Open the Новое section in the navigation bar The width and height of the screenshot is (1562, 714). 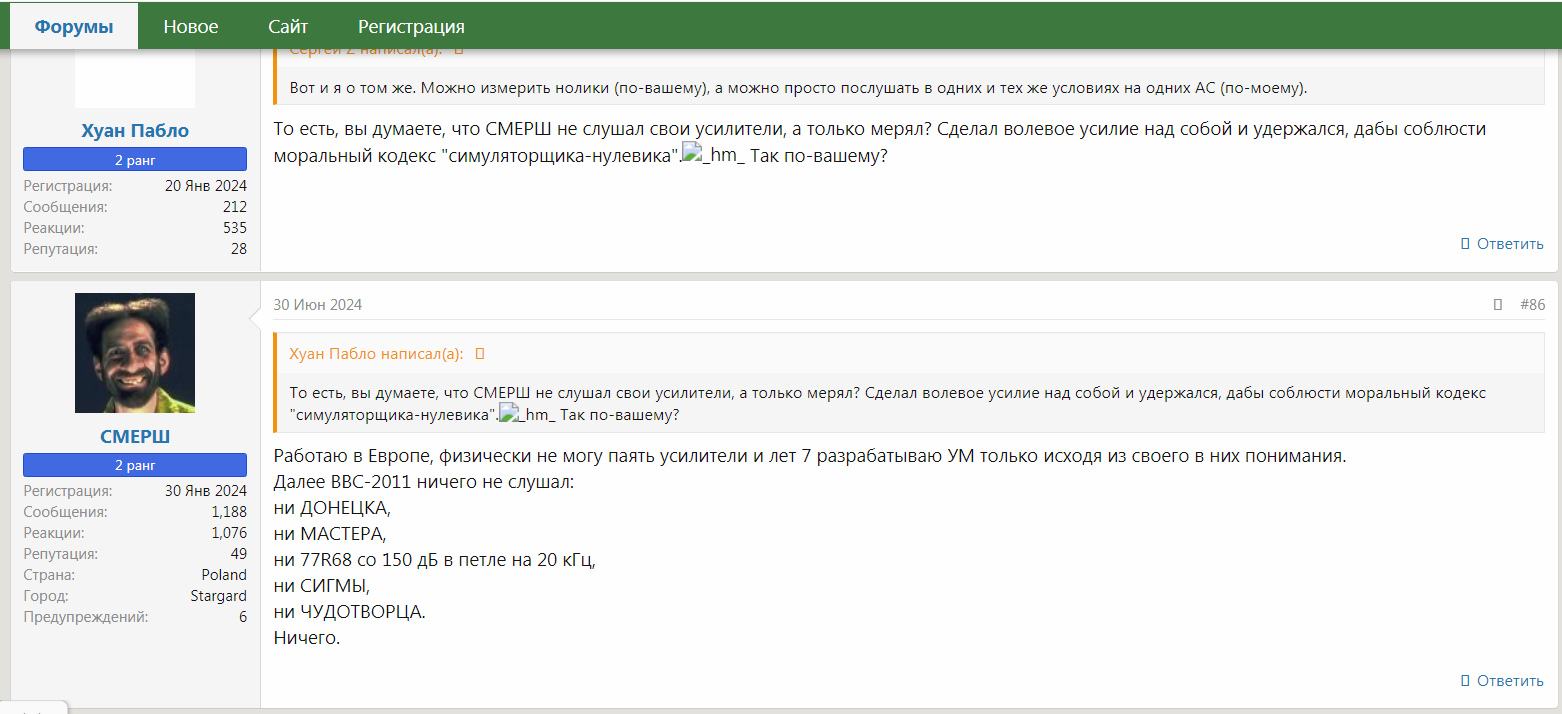pos(190,25)
